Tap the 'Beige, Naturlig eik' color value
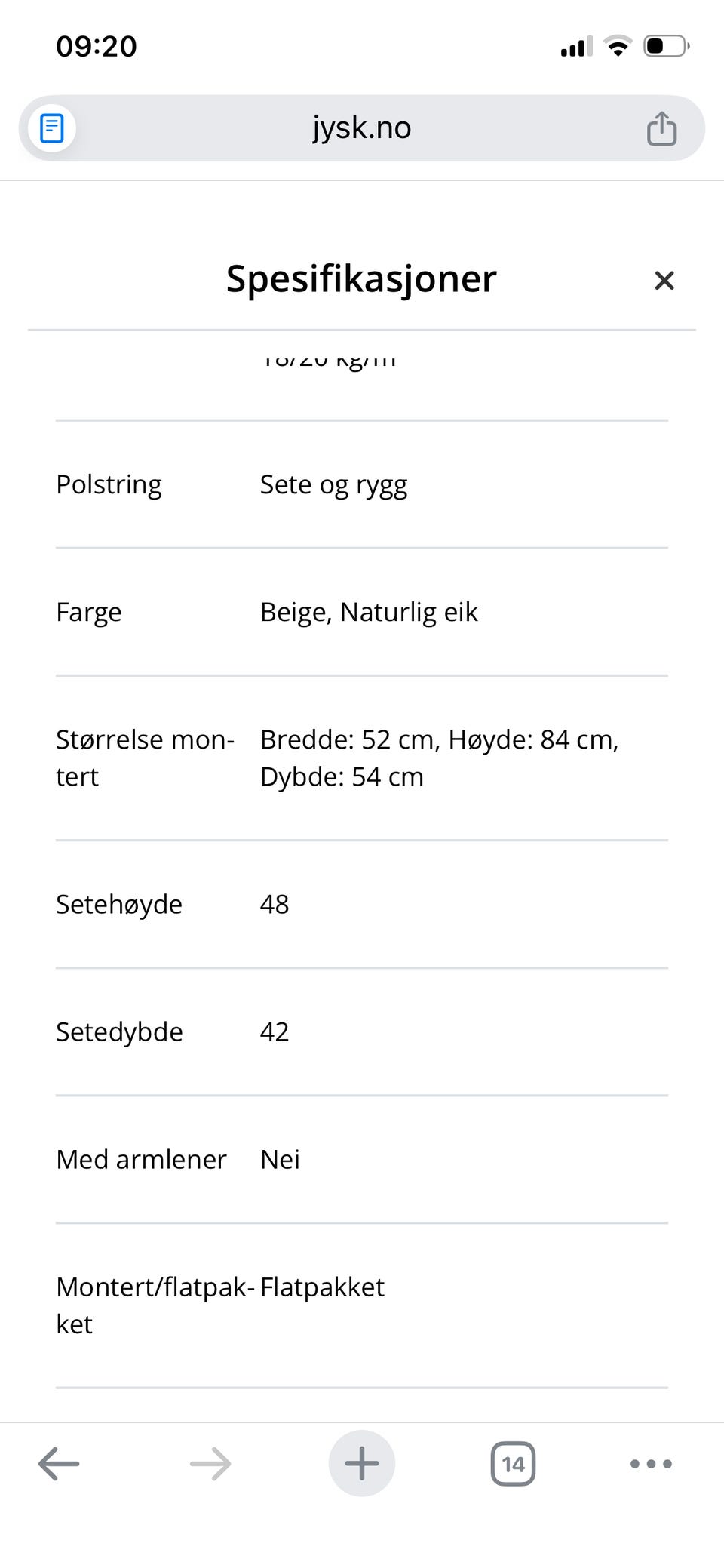Image resolution: width=724 pixels, height=1568 pixels. pos(369,612)
